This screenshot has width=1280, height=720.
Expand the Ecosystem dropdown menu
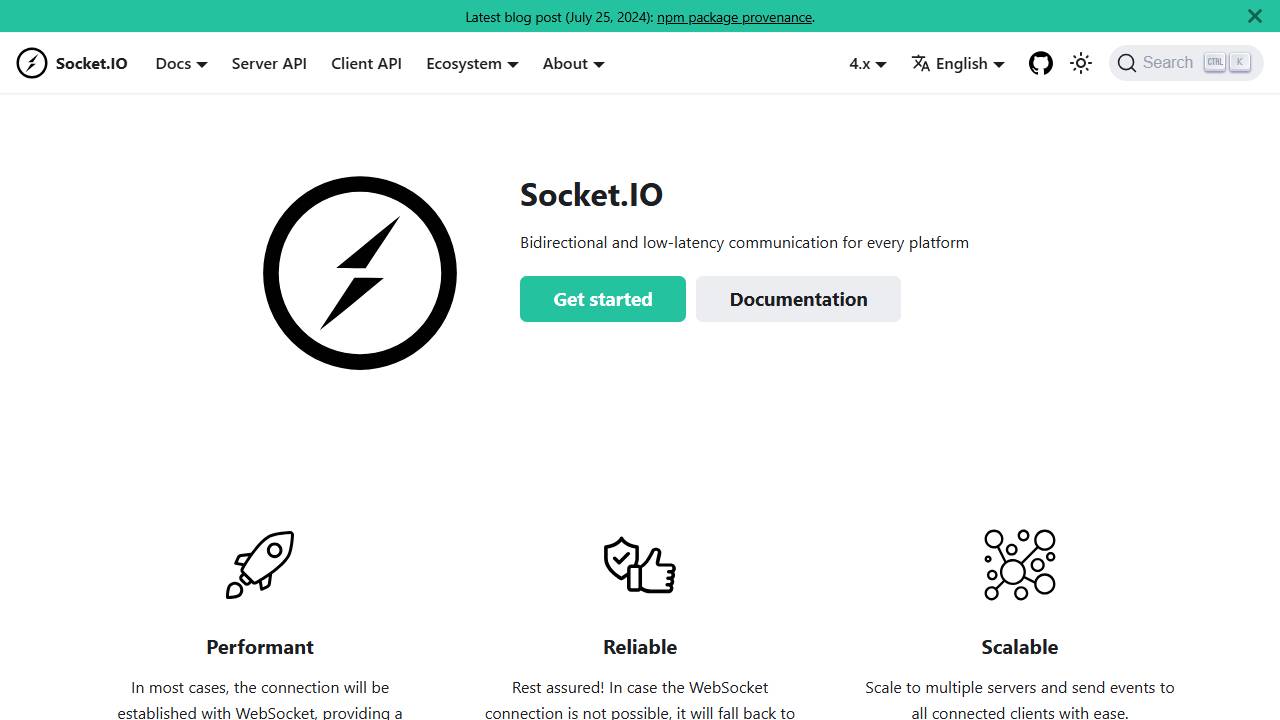[x=472, y=64]
